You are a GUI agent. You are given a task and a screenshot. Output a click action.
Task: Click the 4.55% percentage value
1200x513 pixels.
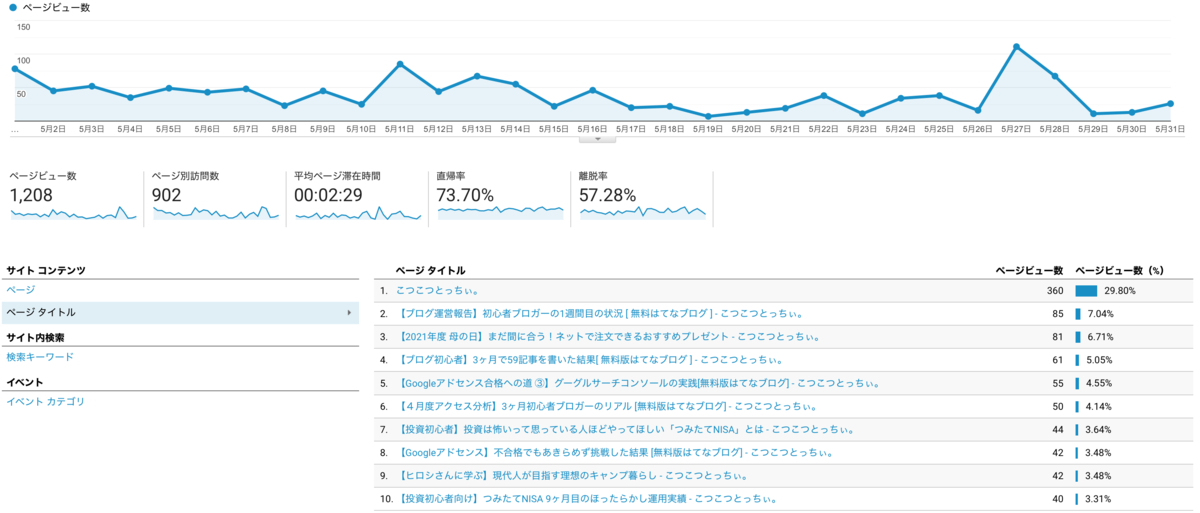pos(1099,383)
